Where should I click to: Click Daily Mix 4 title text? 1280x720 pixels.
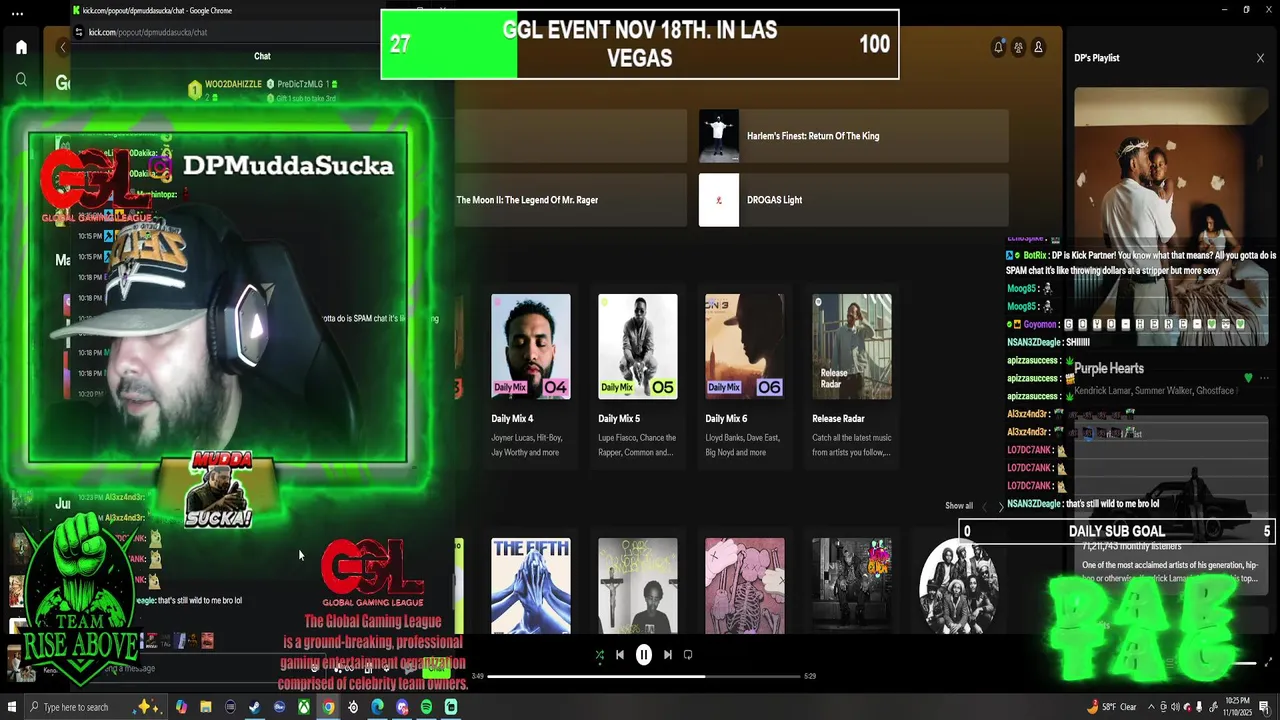pyautogui.click(x=512, y=419)
